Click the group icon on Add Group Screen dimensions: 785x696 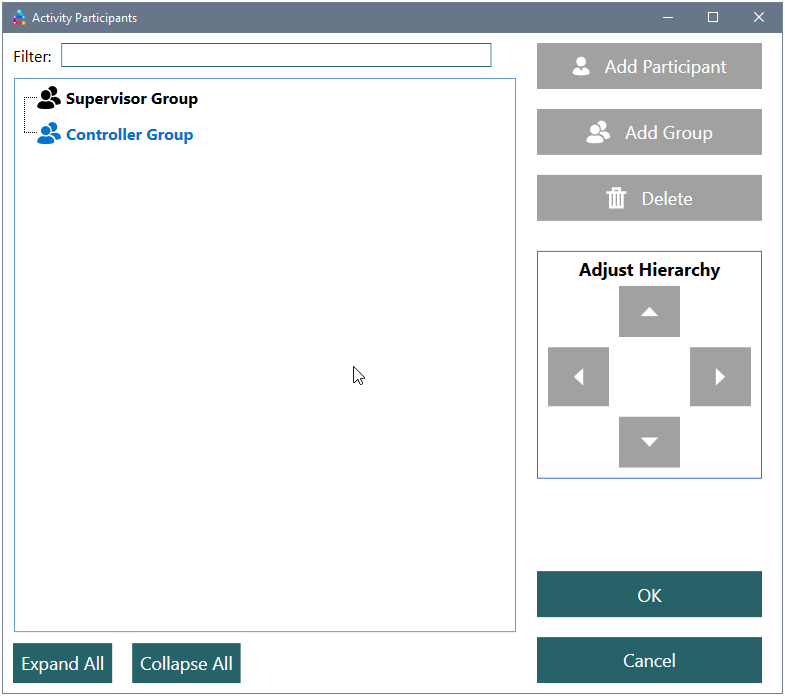pyautogui.click(x=598, y=132)
